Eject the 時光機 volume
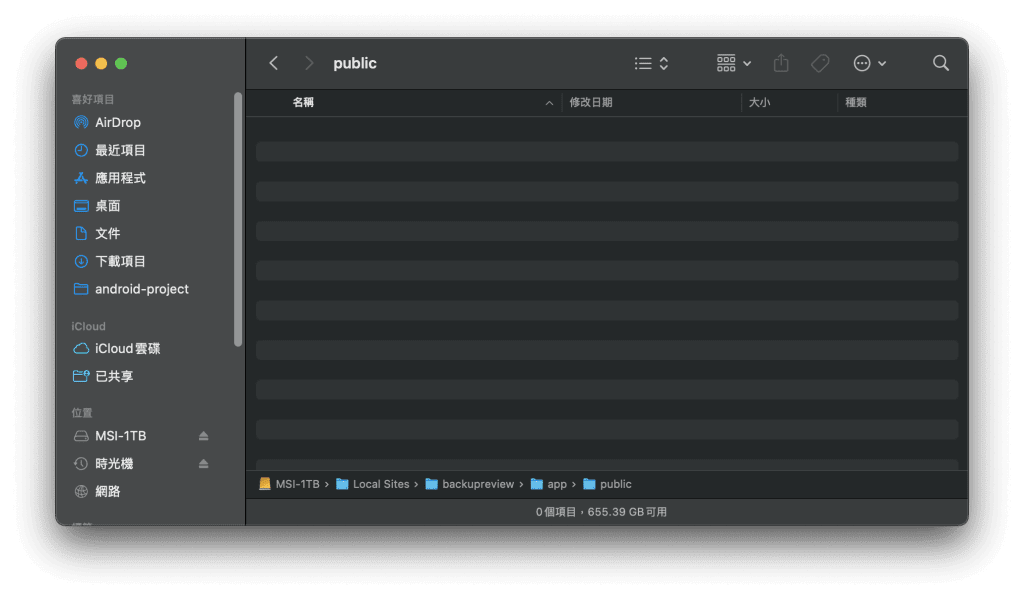The height and width of the screenshot is (599, 1024). click(x=204, y=464)
